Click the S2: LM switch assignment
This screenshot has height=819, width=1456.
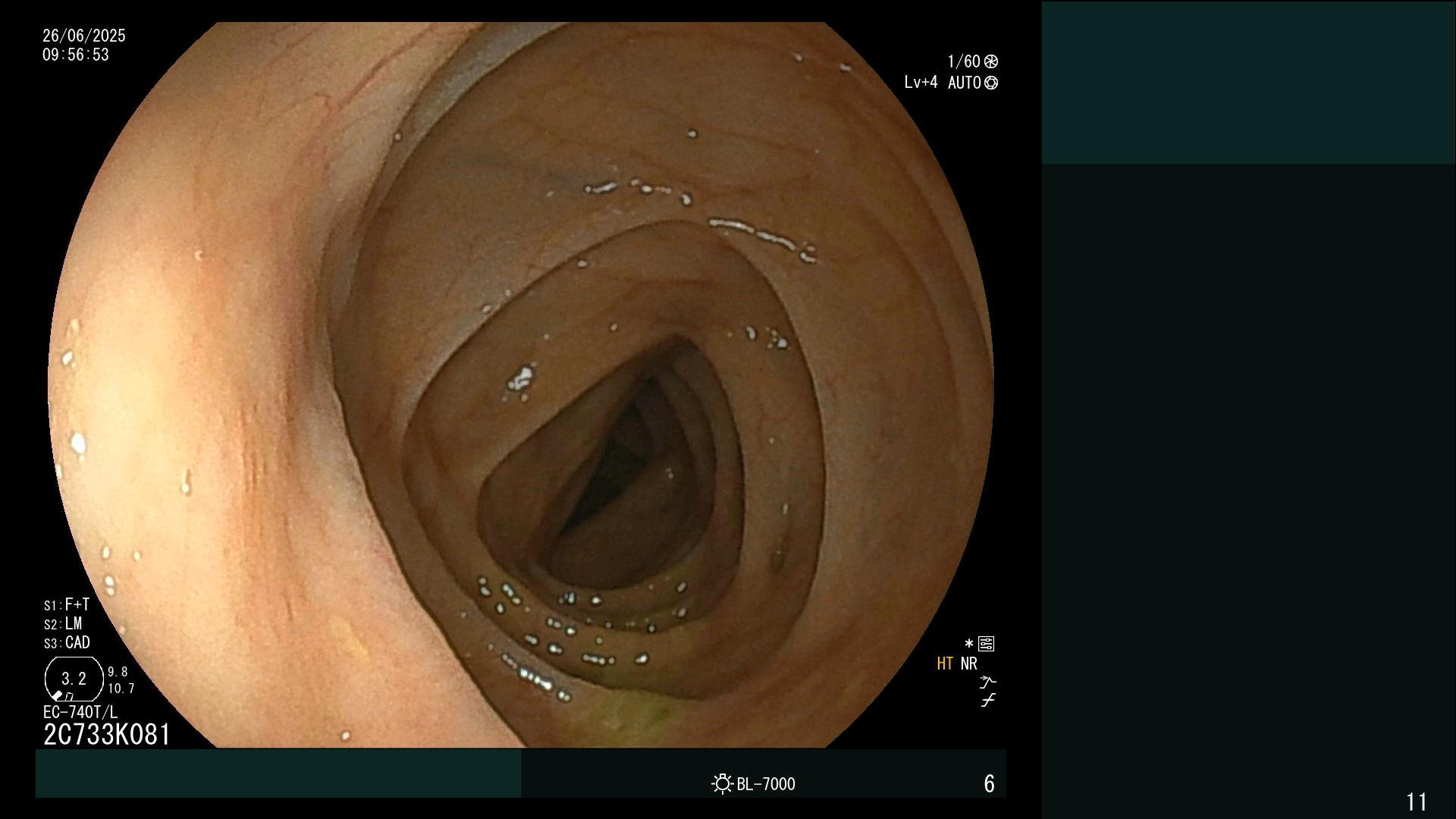click(x=63, y=623)
